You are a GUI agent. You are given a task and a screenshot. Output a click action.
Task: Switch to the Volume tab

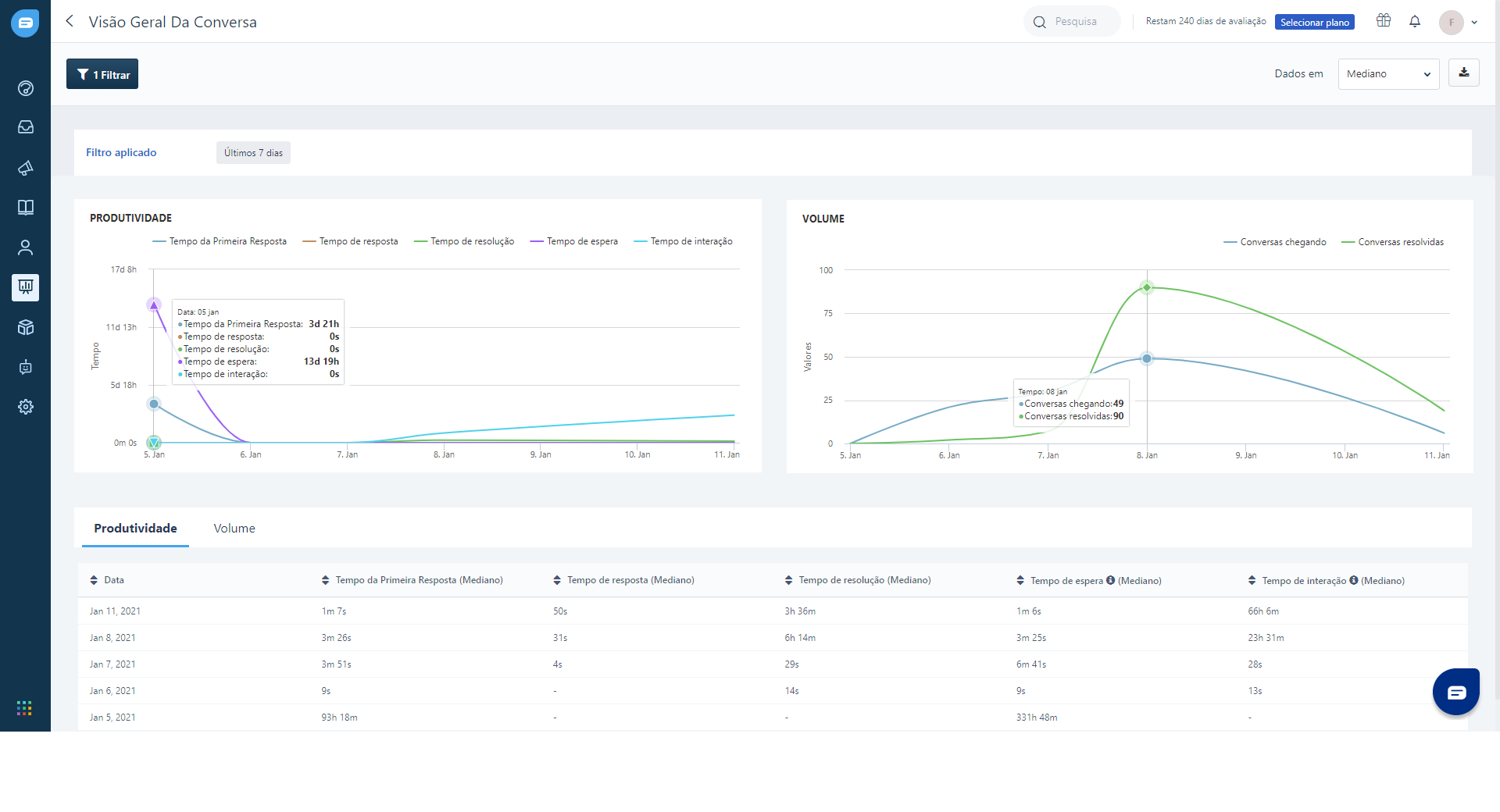[x=234, y=528]
